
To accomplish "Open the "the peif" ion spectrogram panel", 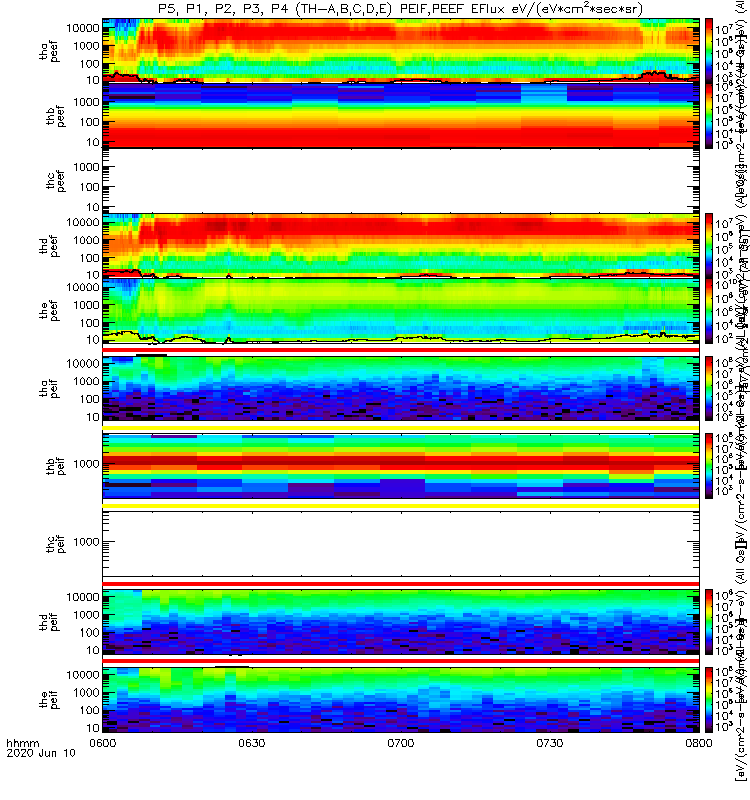I will pyautogui.click(x=401, y=699).
